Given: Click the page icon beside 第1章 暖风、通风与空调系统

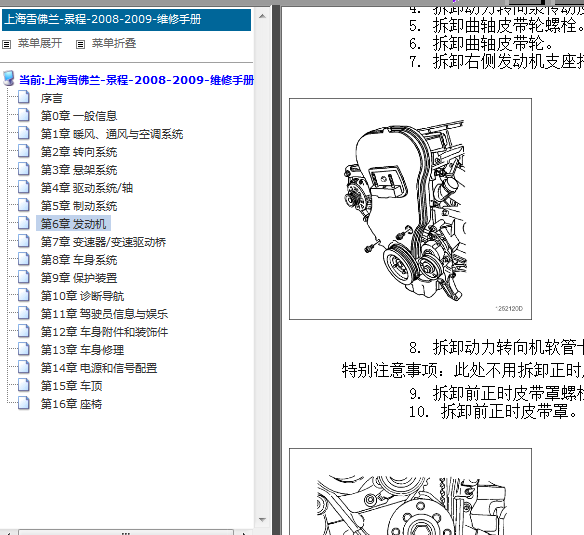Looking at the screenshot, I should point(24,133).
